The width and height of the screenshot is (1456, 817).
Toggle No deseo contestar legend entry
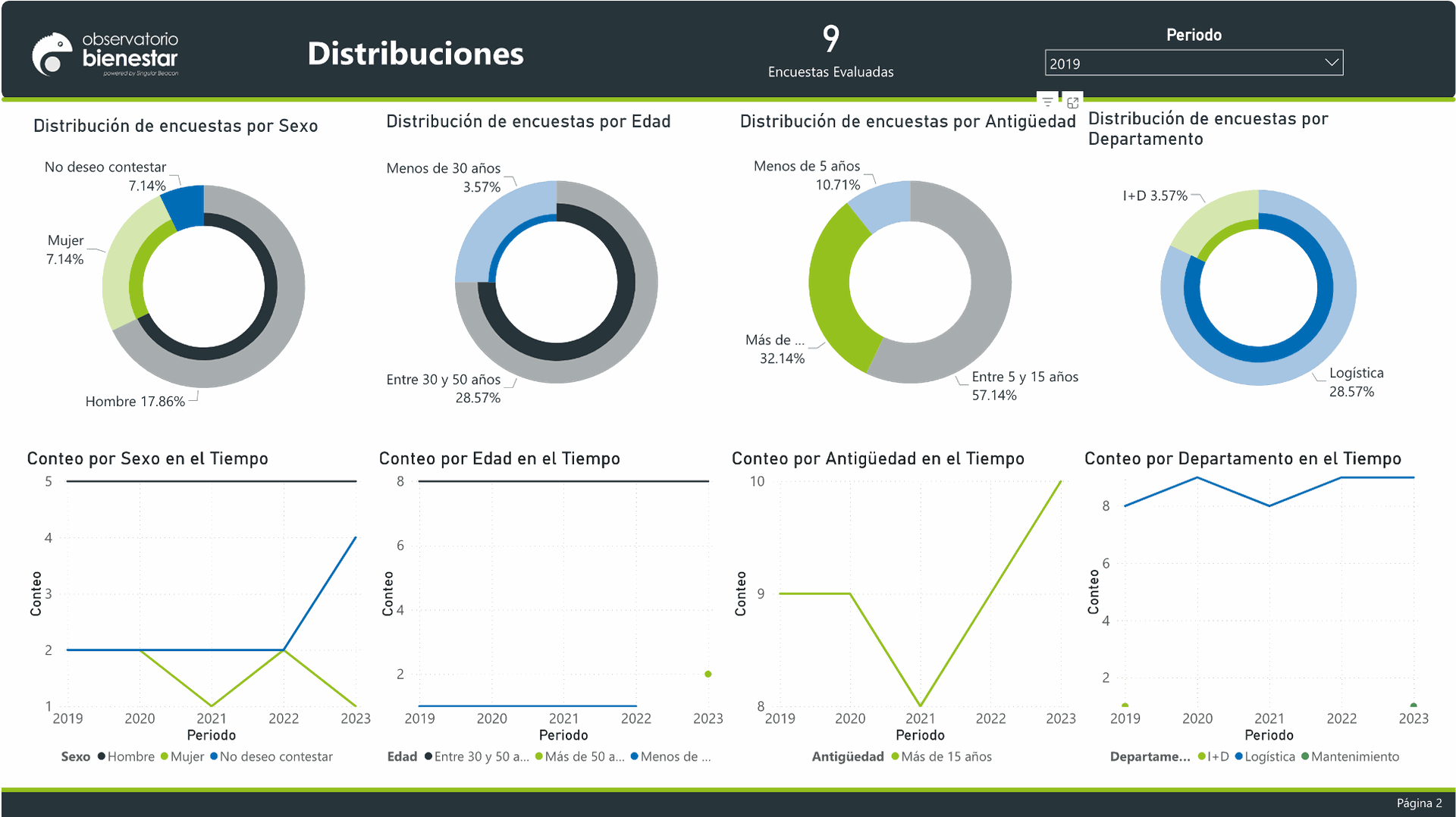tap(271, 756)
